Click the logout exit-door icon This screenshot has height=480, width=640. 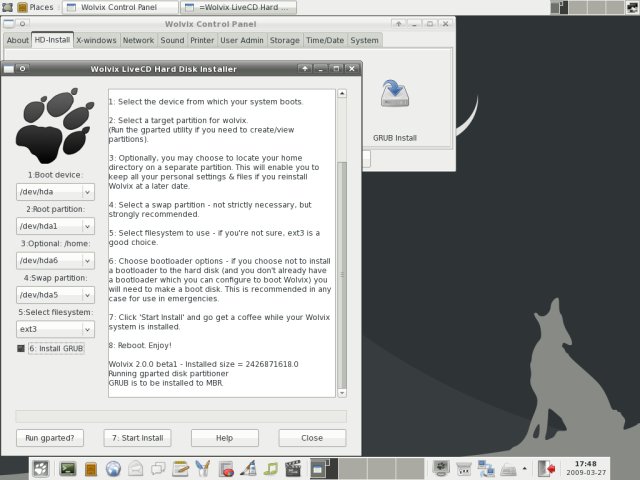(x=546, y=469)
